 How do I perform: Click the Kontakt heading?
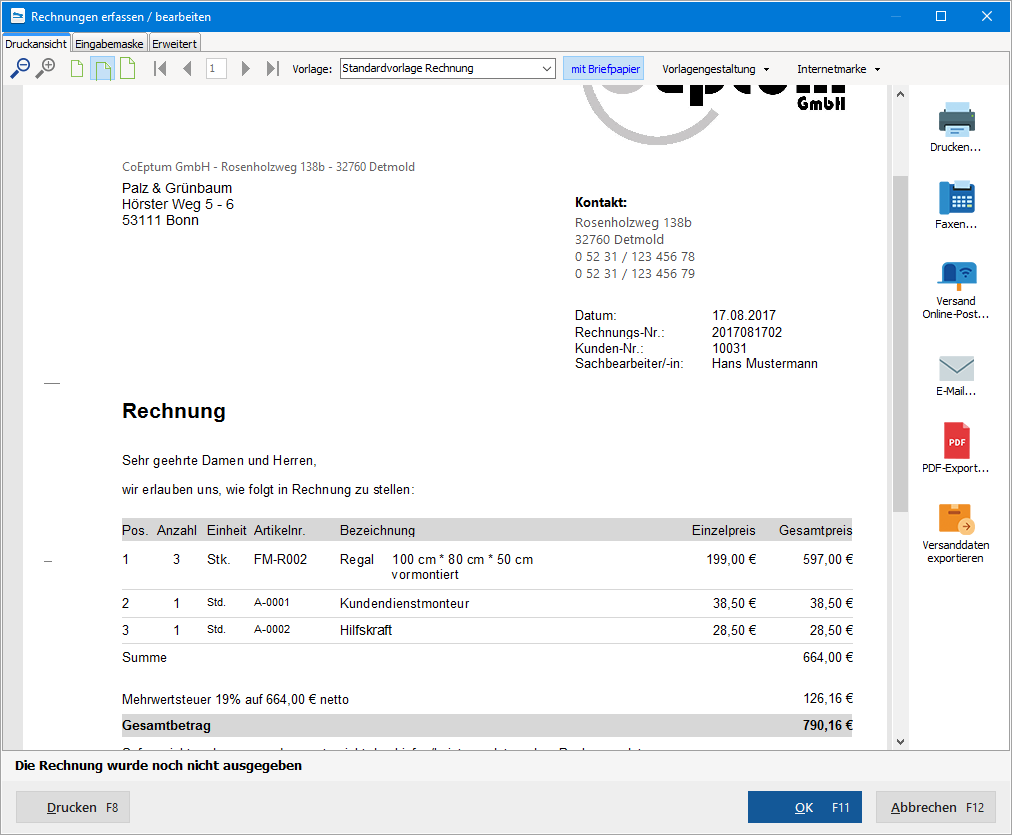601,203
